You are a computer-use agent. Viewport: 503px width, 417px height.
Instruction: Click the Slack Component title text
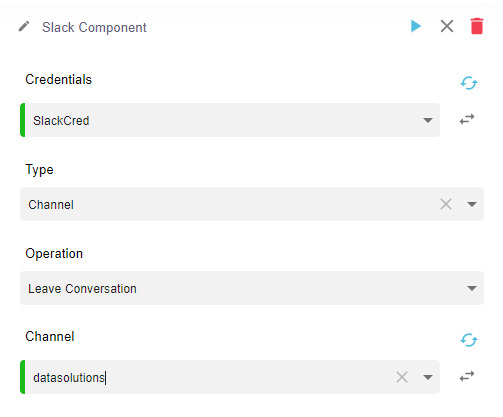(x=94, y=27)
